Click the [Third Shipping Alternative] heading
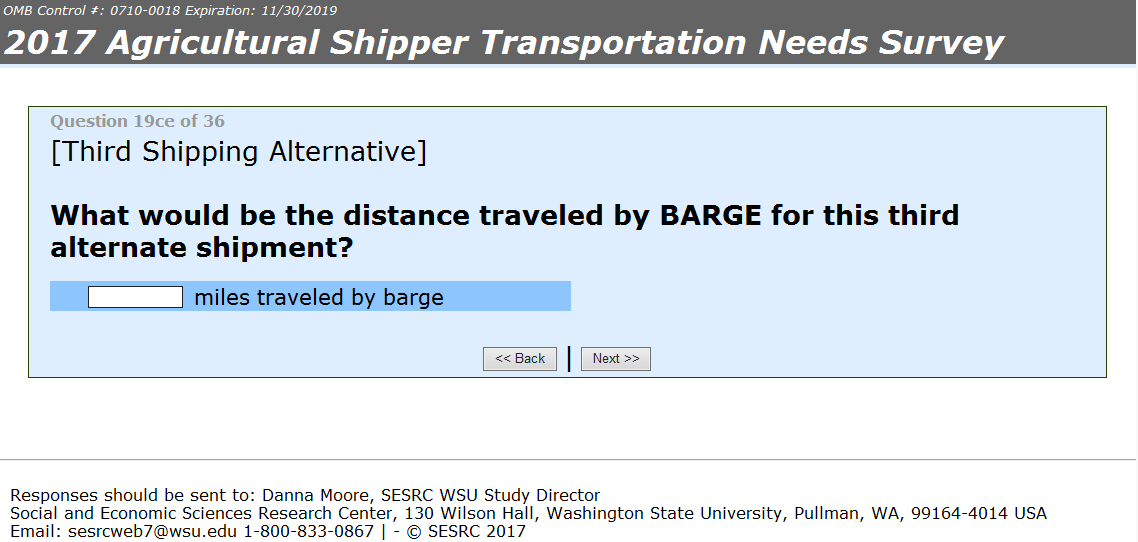1138x542 pixels. click(x=238, y=152)
